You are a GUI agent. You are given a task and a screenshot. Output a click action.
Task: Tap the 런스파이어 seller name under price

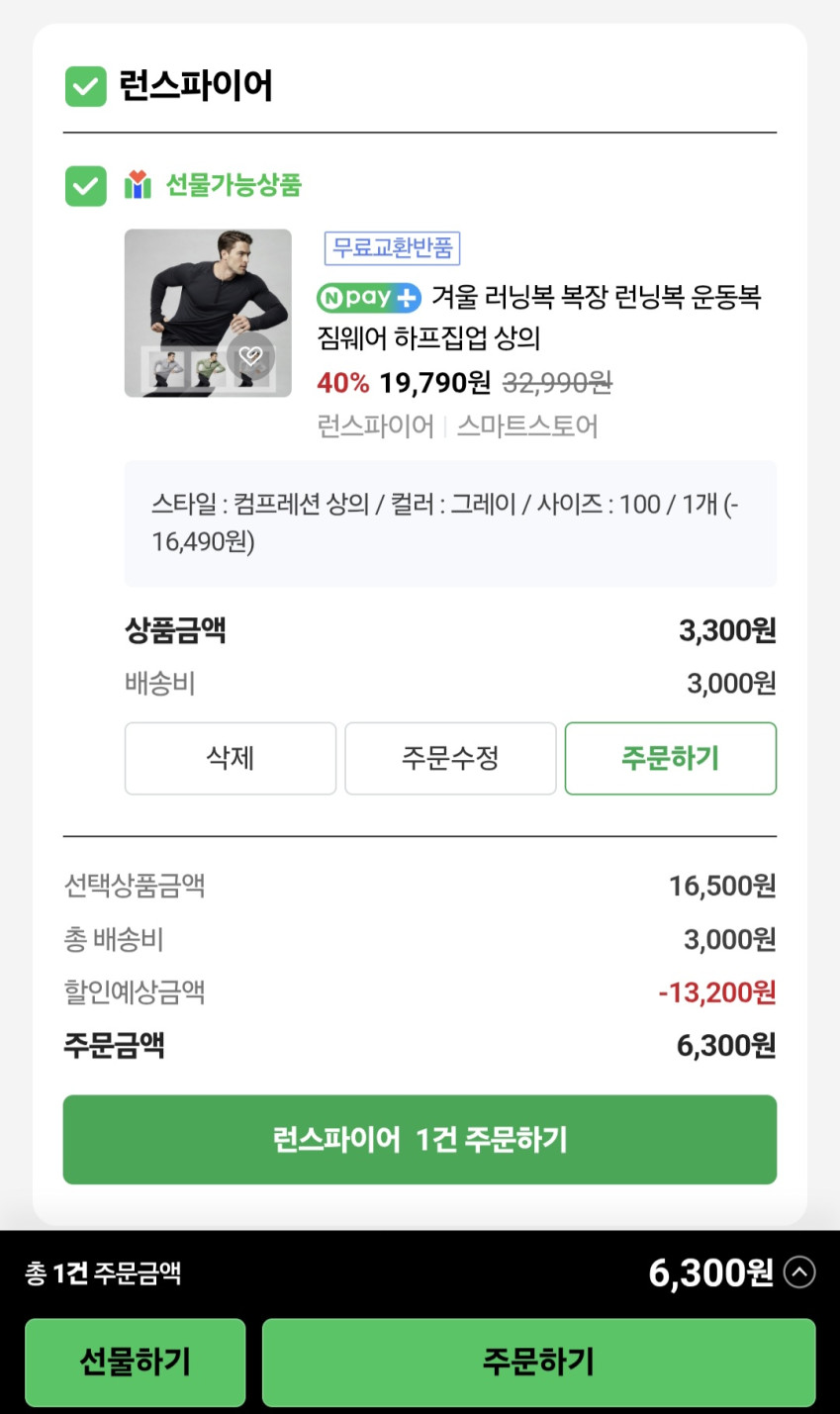click(375, 426)
